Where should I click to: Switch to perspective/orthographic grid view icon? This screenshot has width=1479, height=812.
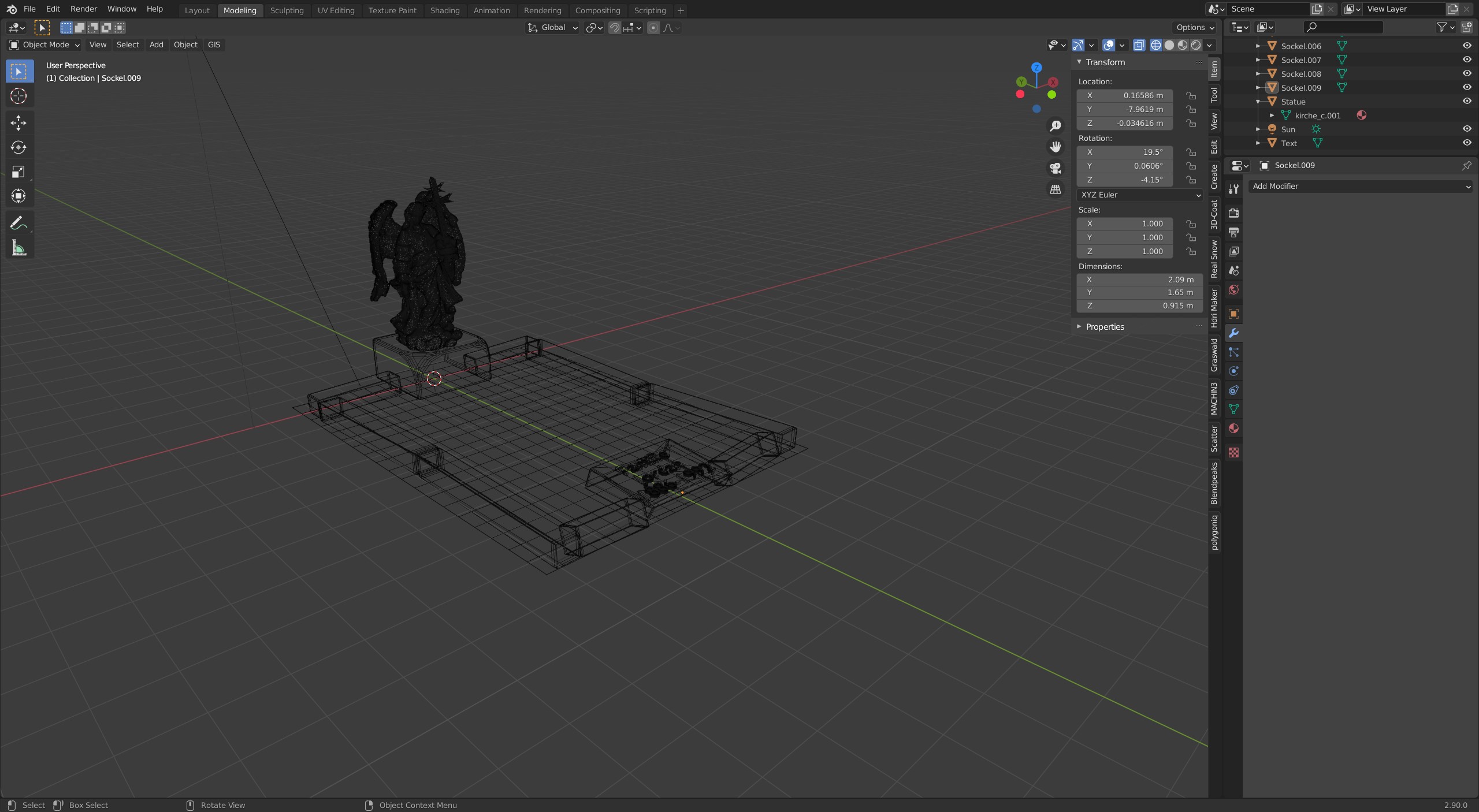[x=1056, y=189]
